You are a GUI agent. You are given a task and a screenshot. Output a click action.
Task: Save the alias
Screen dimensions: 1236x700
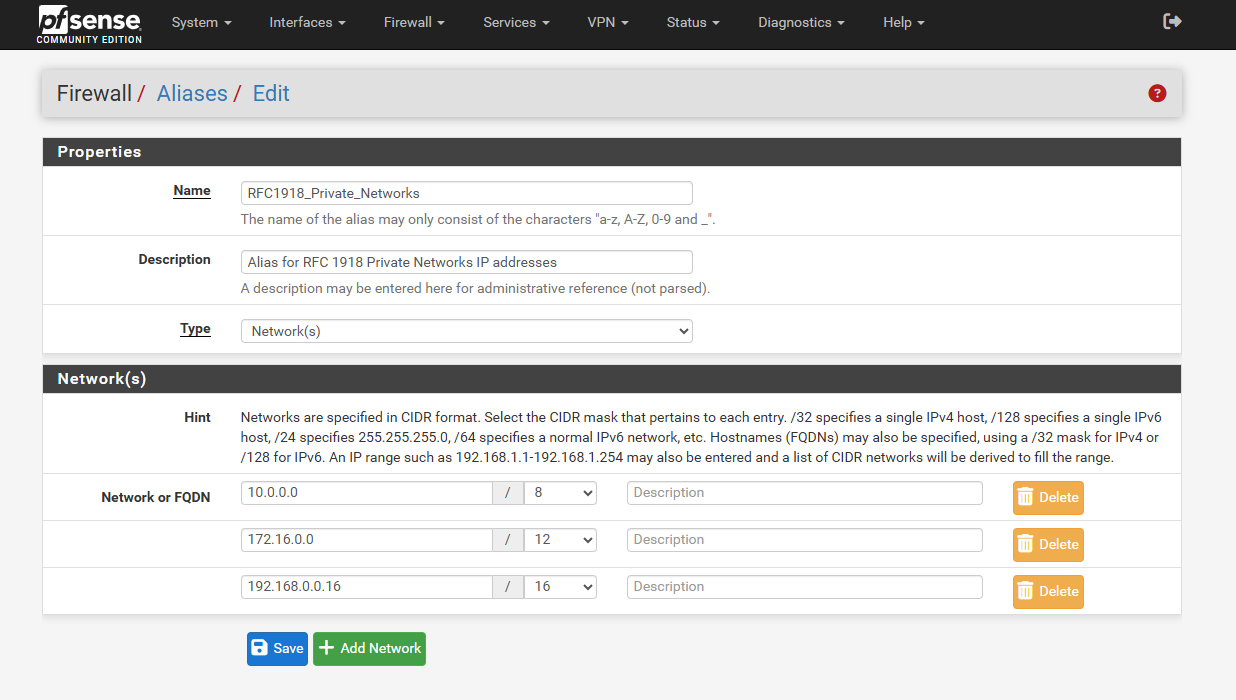277,648
